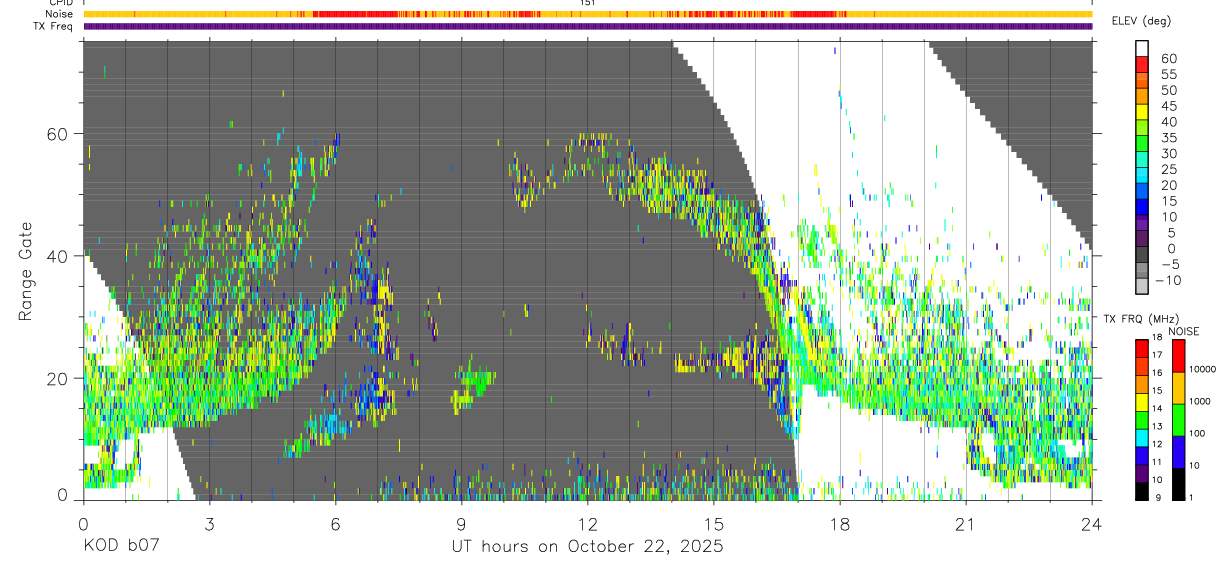
Task: Click hour 24 on the UT time axis
Action: click(x=1092, y=523)
